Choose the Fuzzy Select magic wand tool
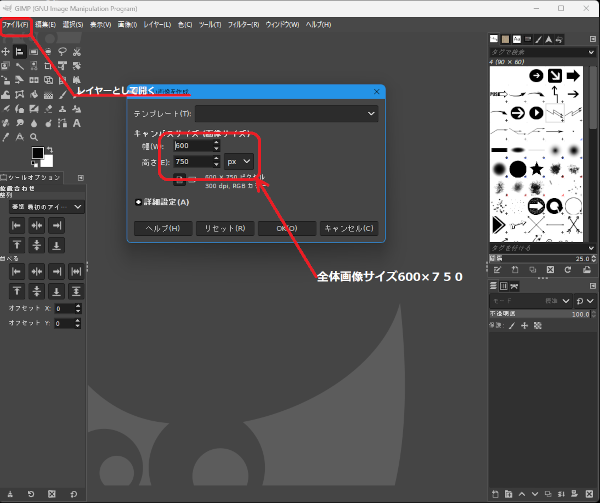This screenshot has height=503, width=600. click(x=20, y=66)
